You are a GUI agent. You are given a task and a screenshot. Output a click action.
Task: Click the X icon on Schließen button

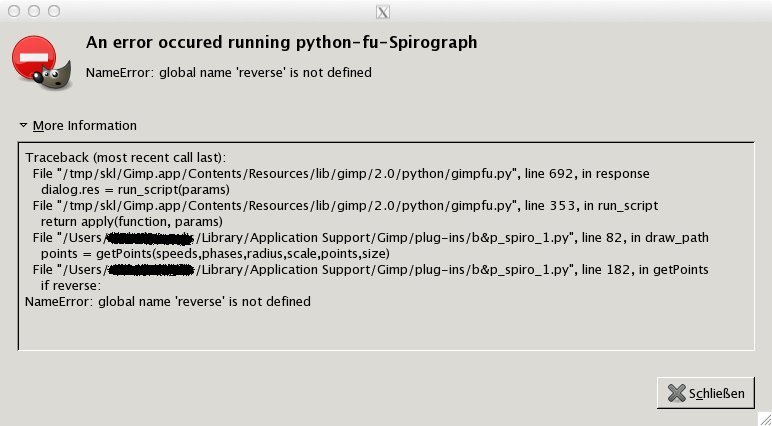coord(676,393)
